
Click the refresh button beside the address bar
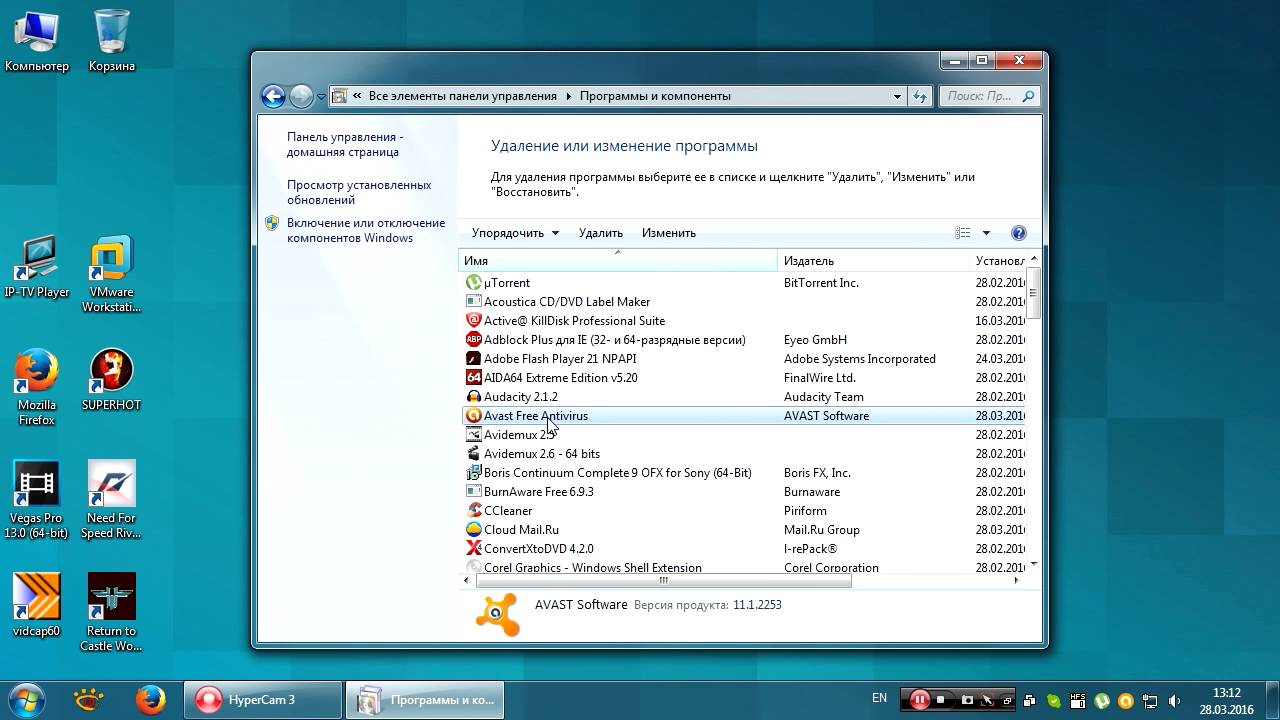tap(921, 97)
